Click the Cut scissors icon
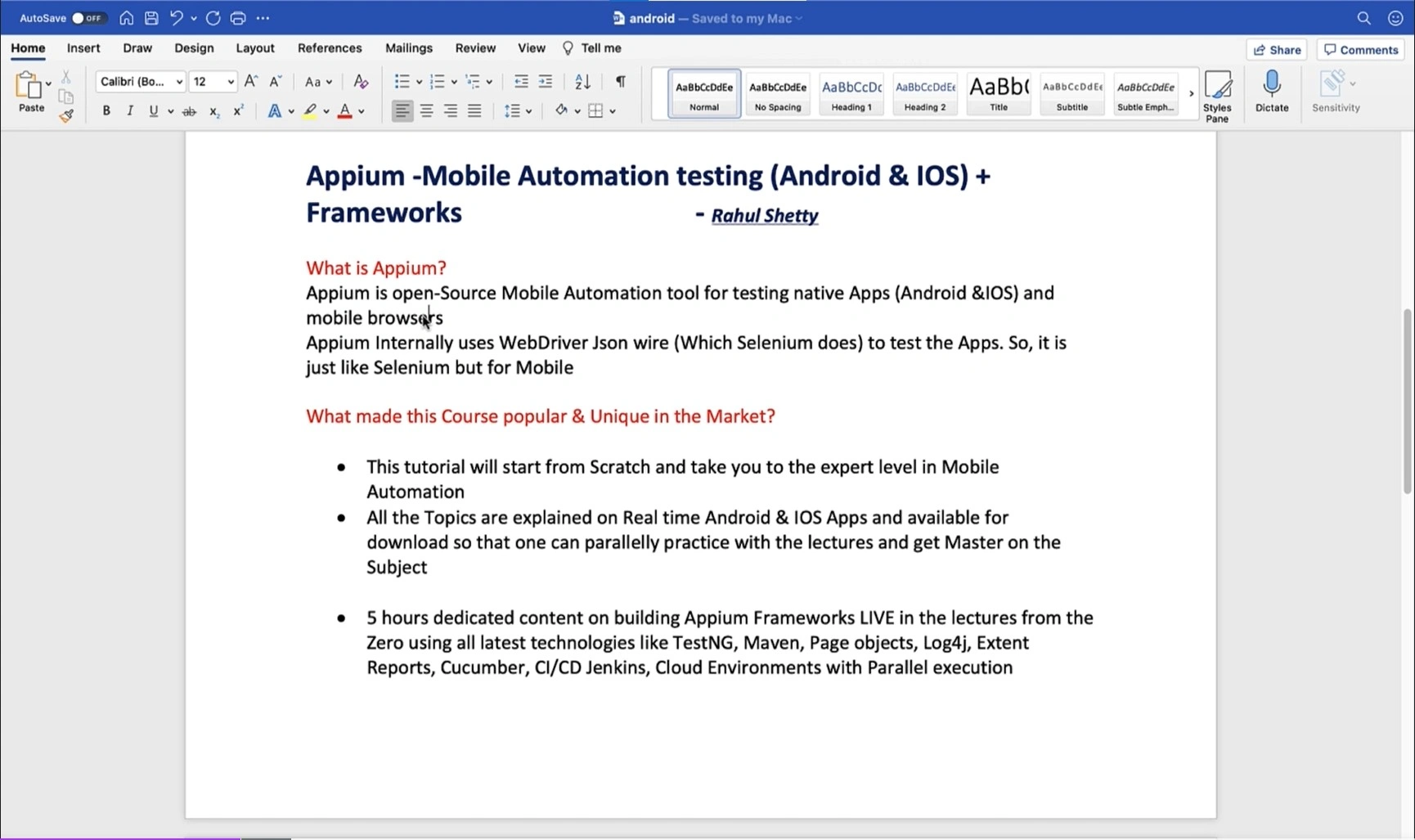This screenshot has height=840, width=1415. tap(66, 77)
